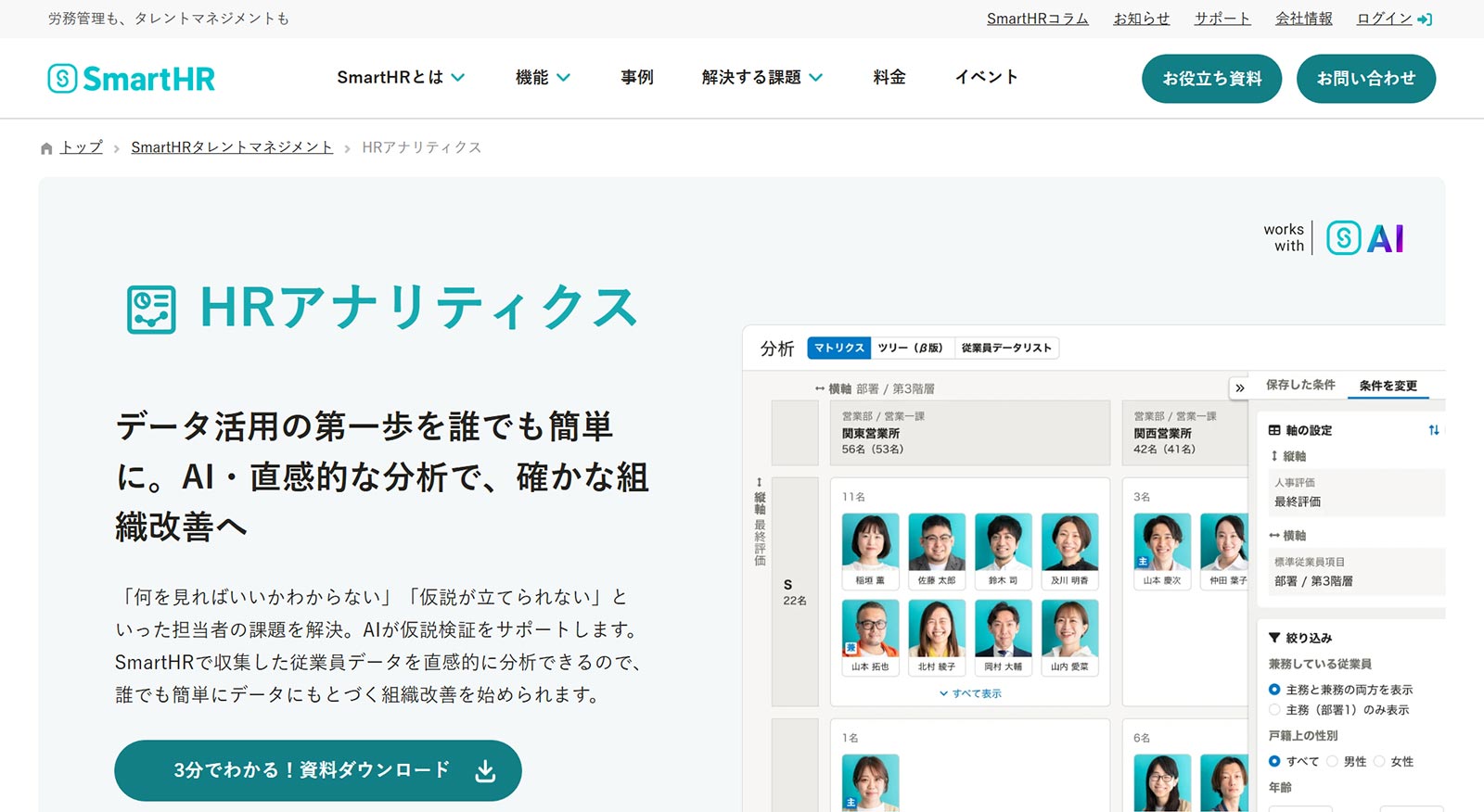The width and height of the screenshot is (1484, 812).
Task: Expand the 解決する課題 dropdown menu
Action: click(x=761, y=78)
